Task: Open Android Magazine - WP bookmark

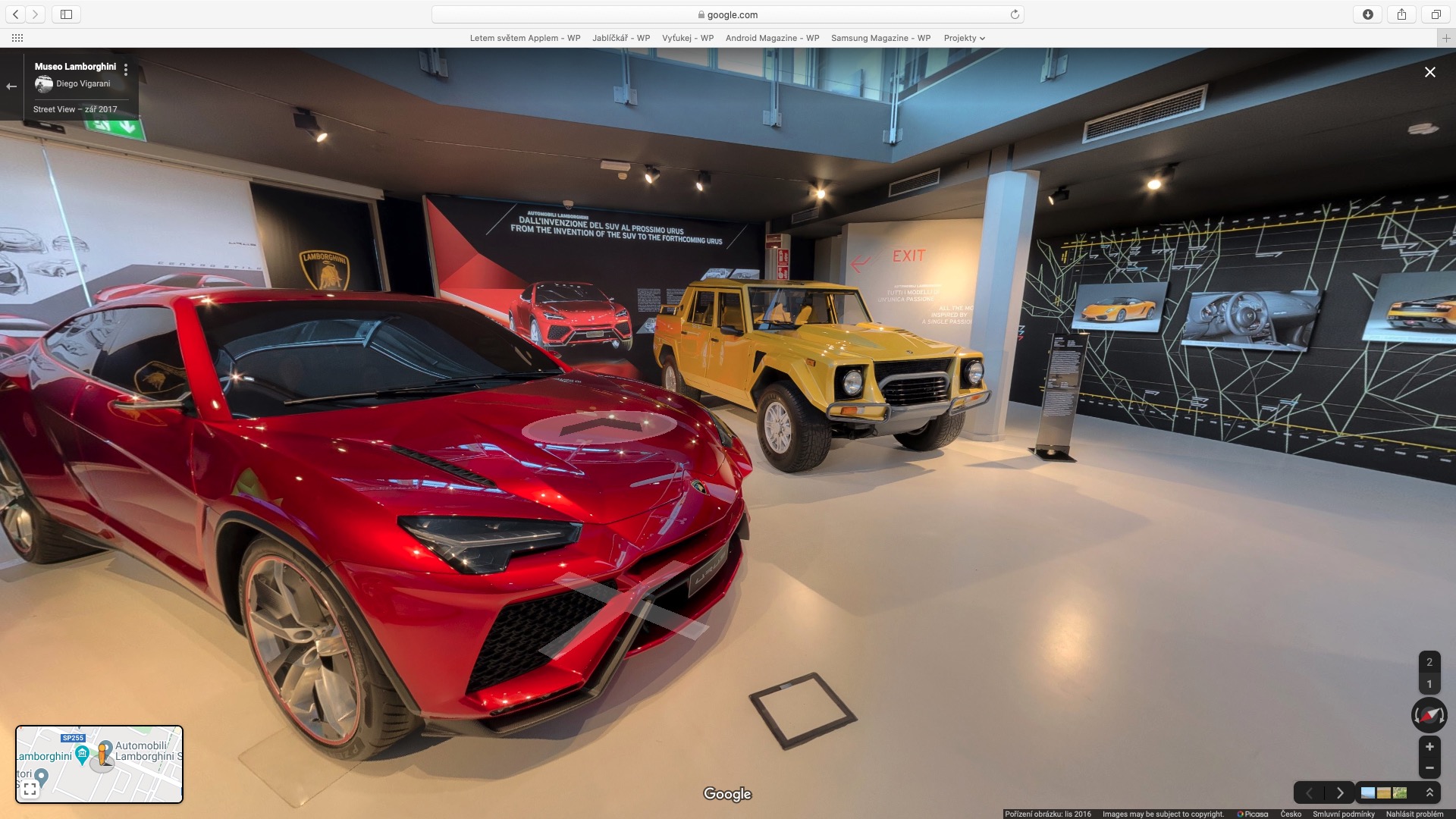Action: [772, 38]
